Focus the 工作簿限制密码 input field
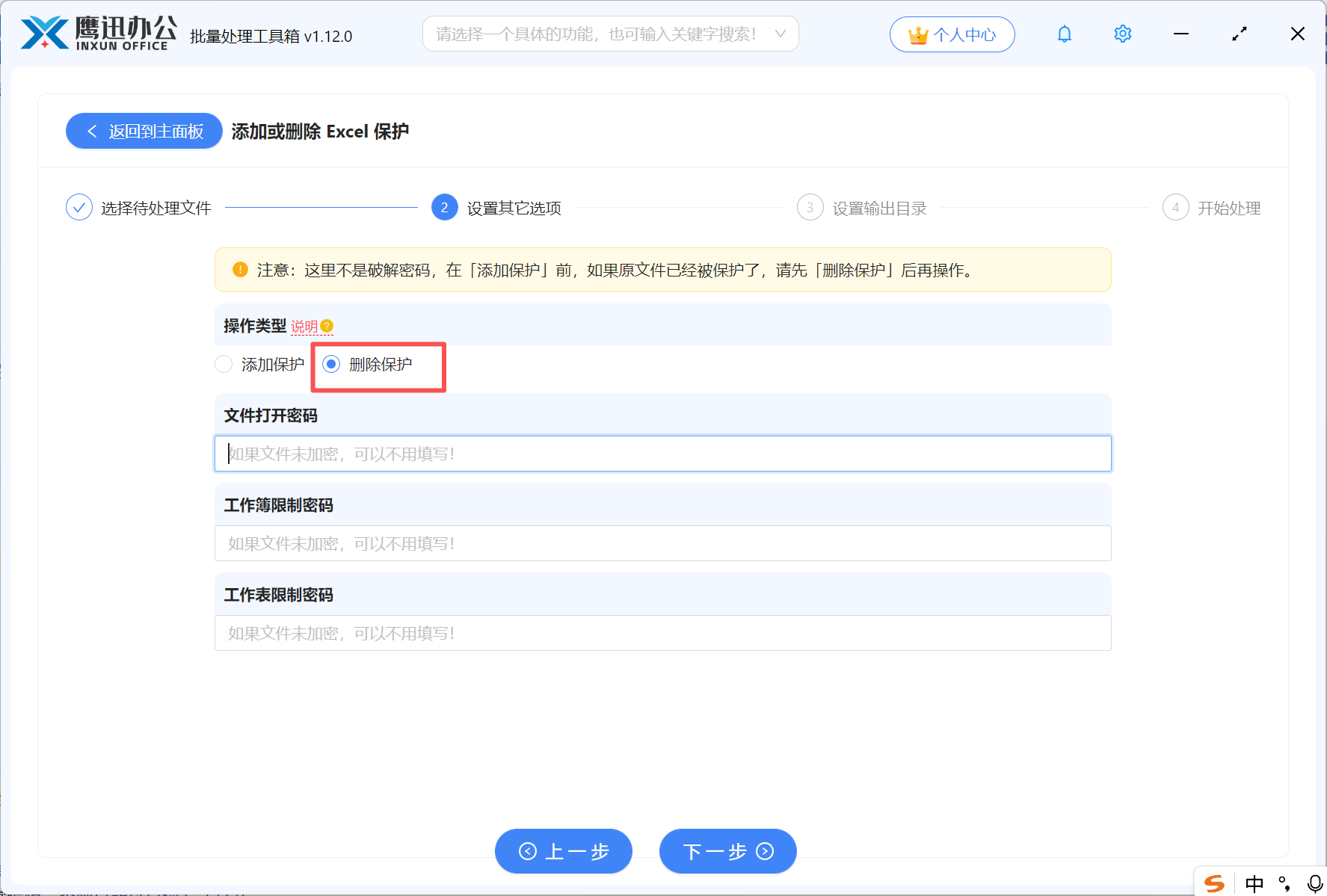1327x896 pixels. (x=662, y=543)
